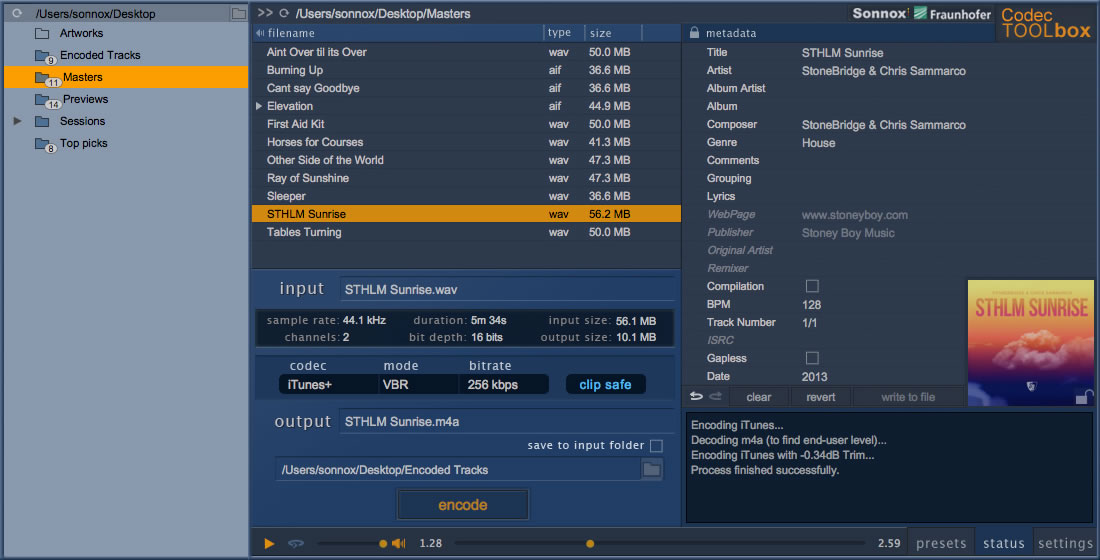Start audio playback with play button

269,543
